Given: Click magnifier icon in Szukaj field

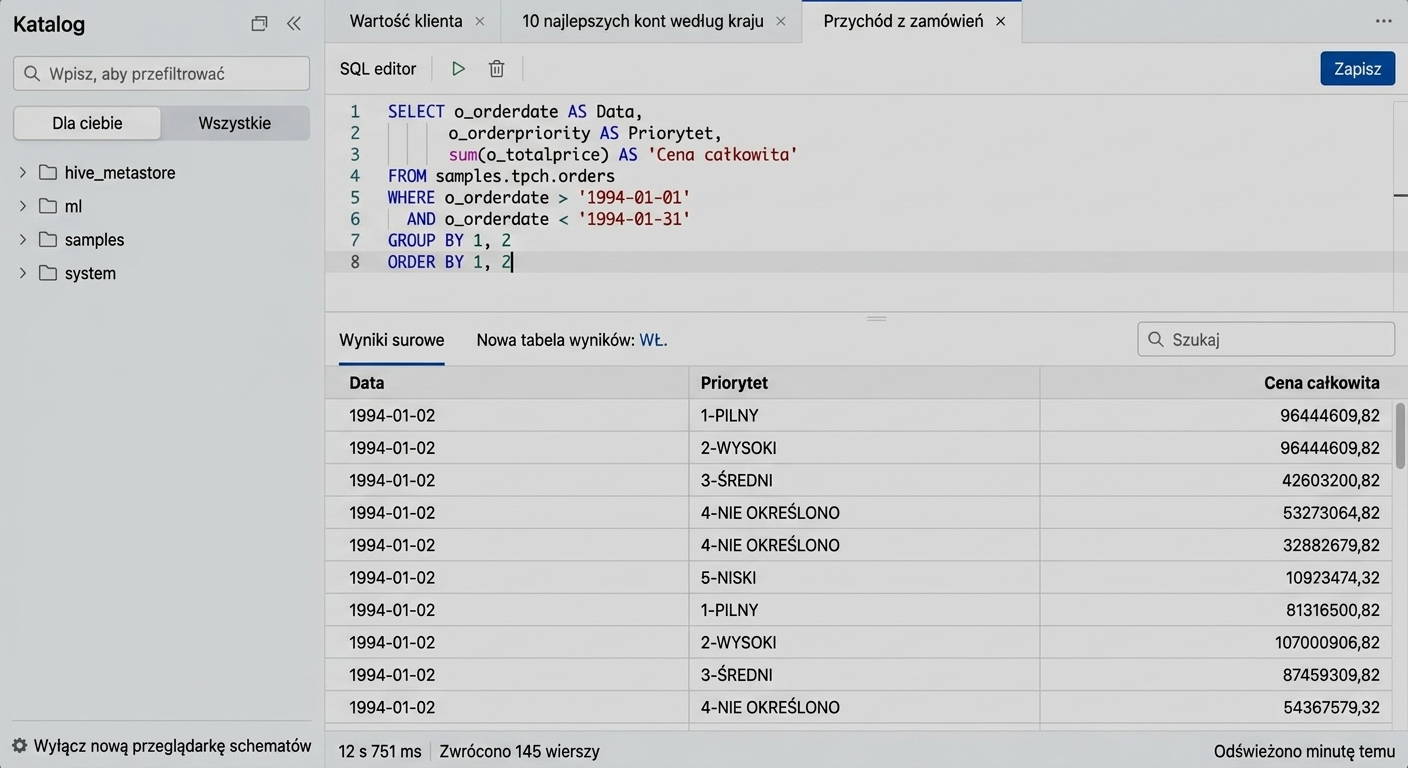Looking at the screenshot, I should [1156, 339].
